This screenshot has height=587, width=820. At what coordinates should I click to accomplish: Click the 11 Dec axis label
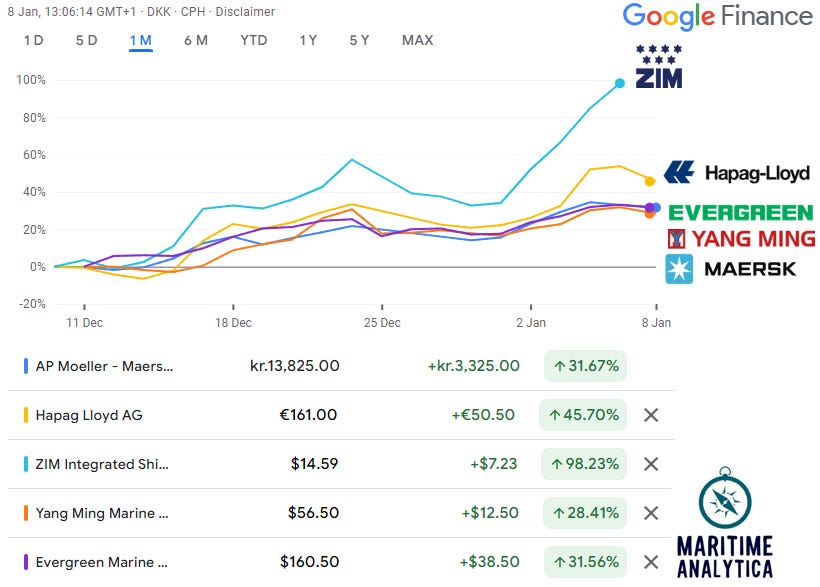[x=85, y=323]
